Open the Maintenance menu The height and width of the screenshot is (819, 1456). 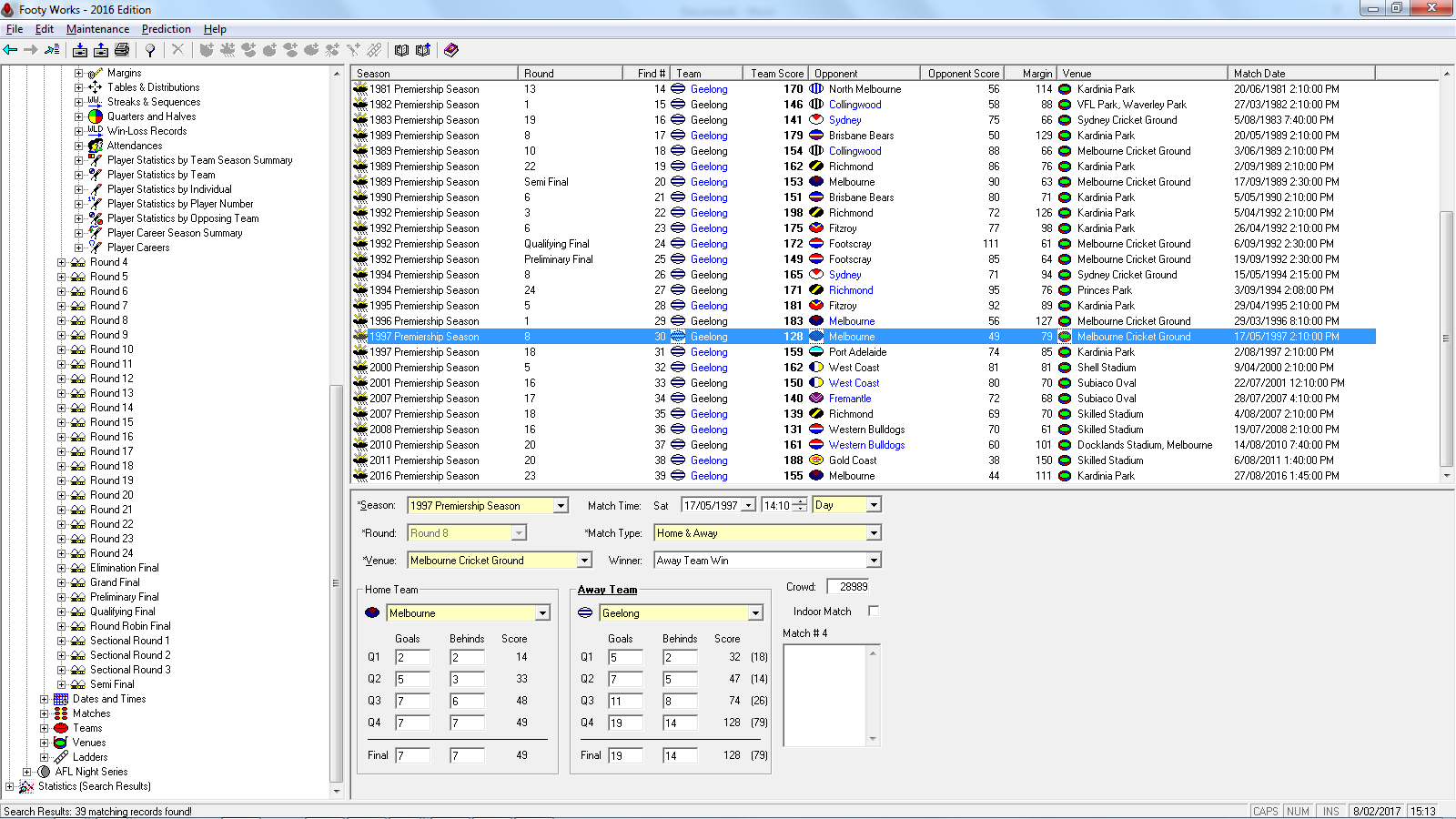coord(97,29)
